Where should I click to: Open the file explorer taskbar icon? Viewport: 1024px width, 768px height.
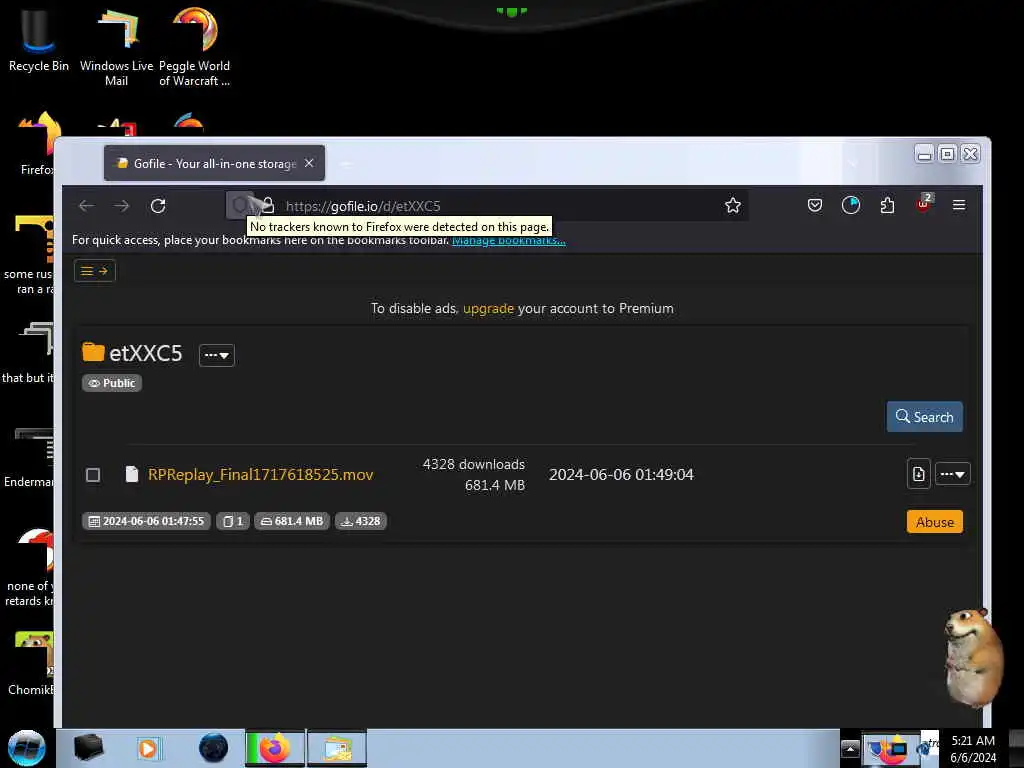[x=337, y=748]
